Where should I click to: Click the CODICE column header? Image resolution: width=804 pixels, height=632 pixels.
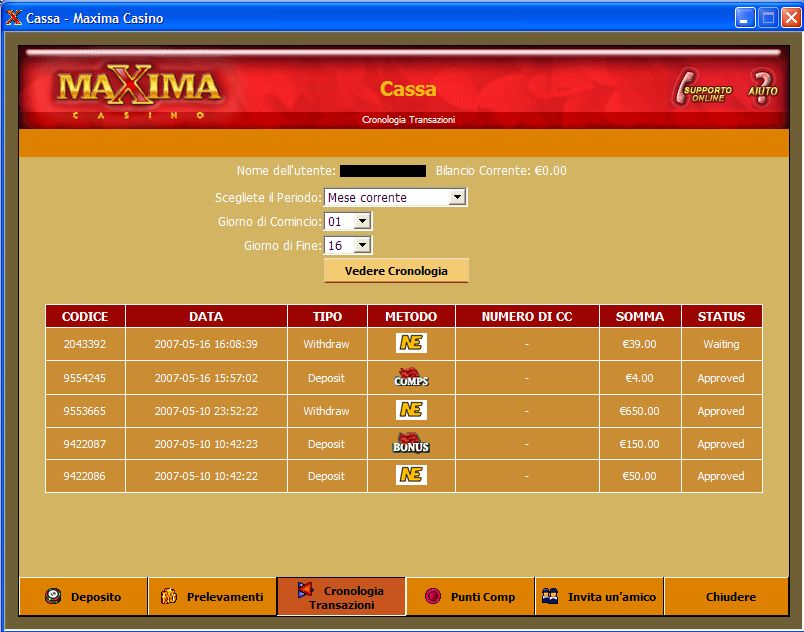(85, 316)
